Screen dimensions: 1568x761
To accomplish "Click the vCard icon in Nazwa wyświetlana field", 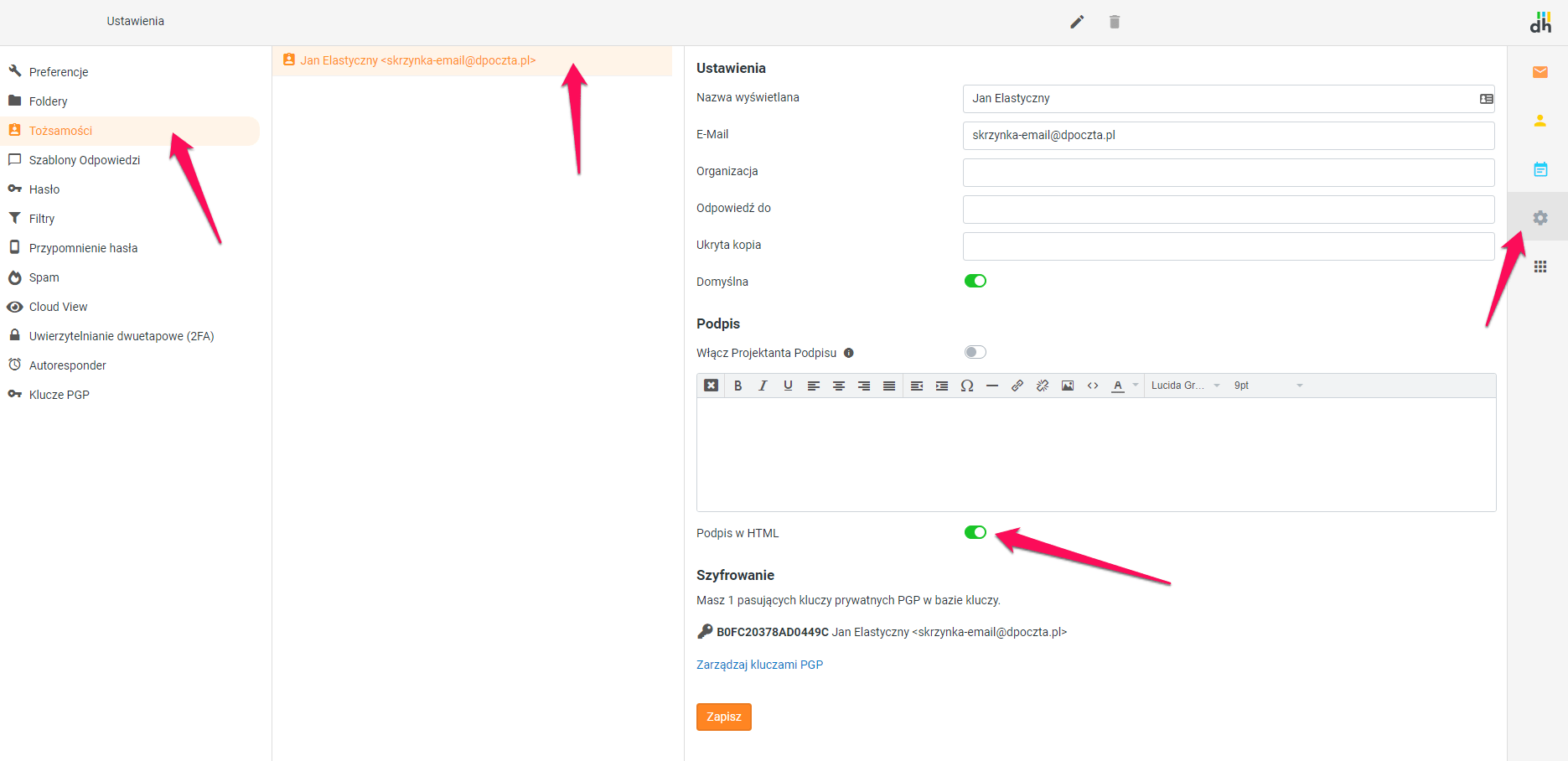I will 1486,99.
